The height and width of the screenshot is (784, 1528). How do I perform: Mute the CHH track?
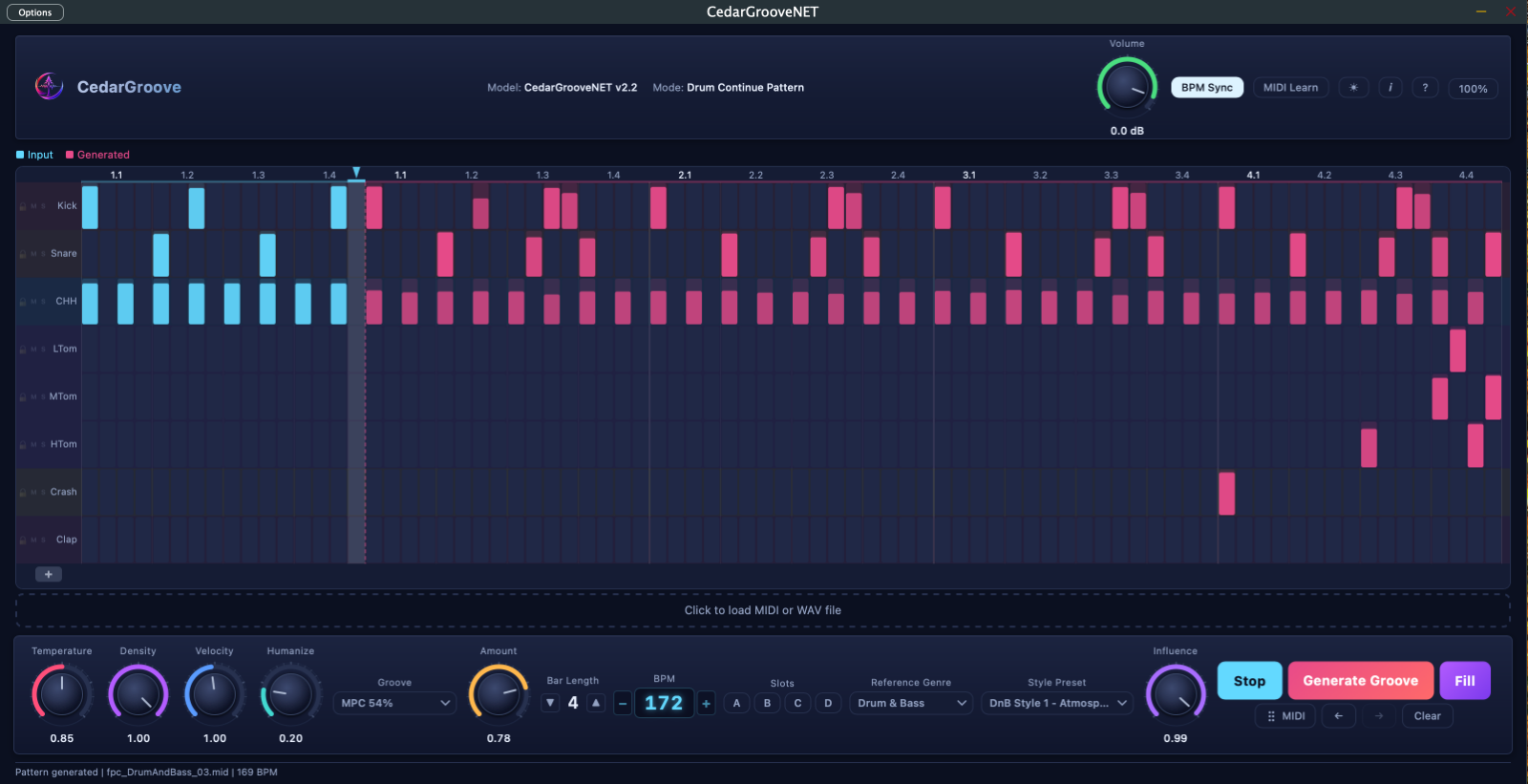[33, 302]
